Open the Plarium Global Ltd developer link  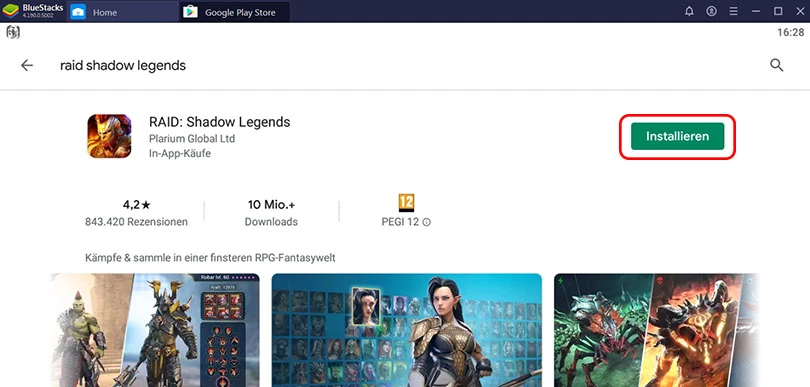click(192, 138)
